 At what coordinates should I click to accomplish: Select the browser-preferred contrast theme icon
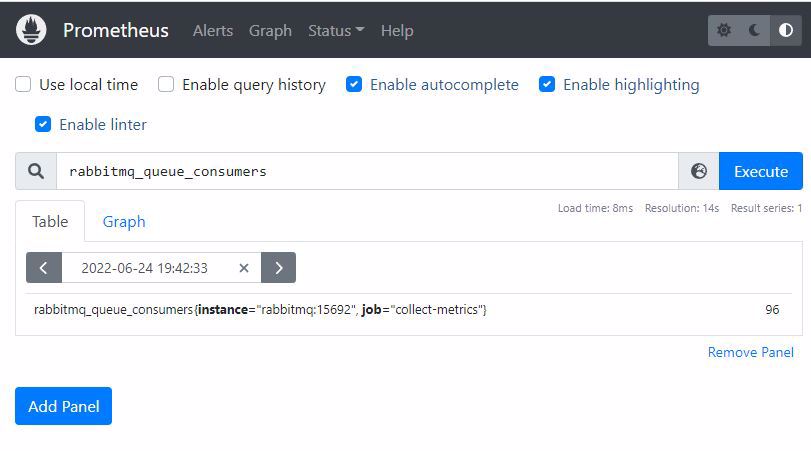(786, 30)
